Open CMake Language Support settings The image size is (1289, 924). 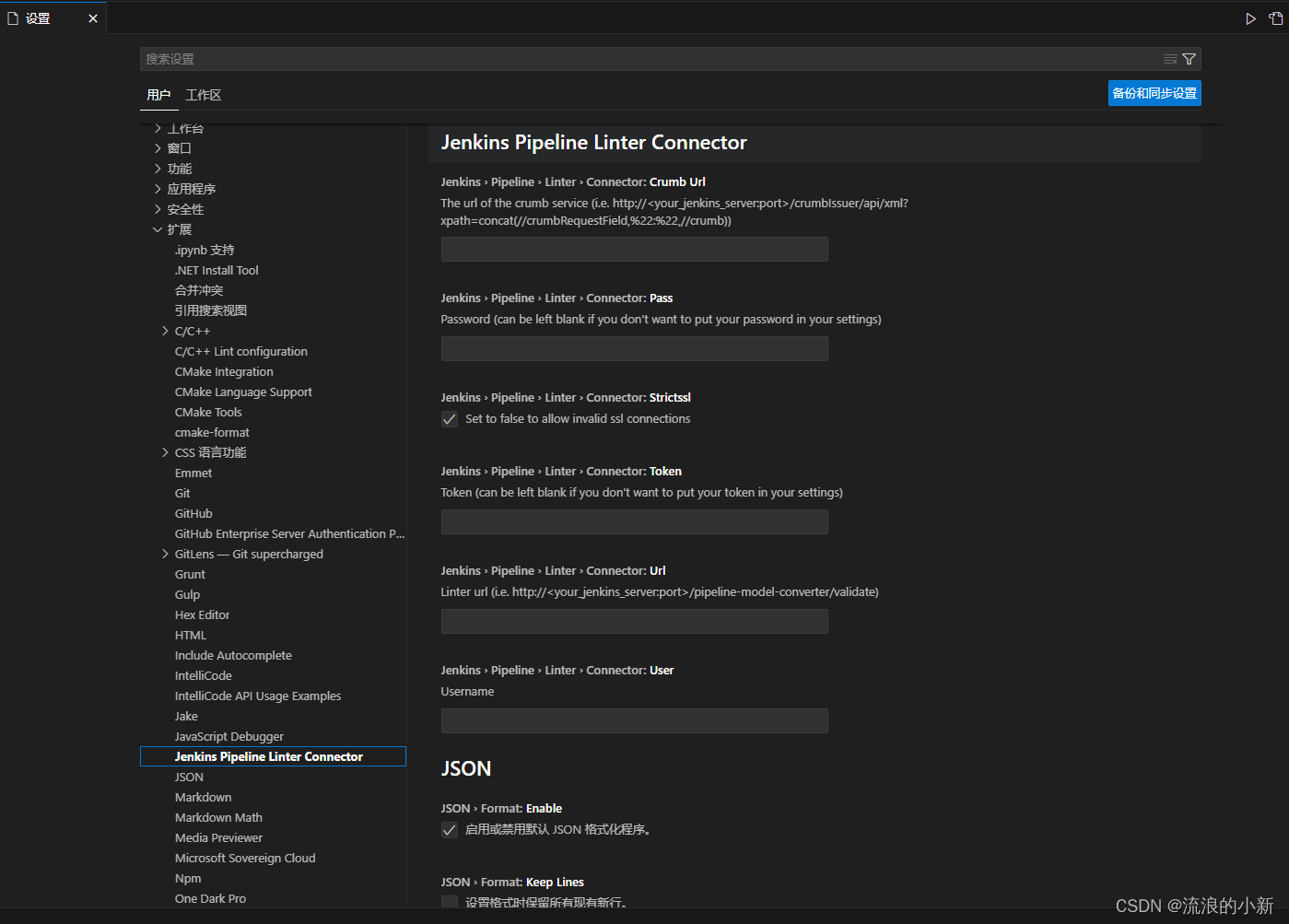tap(243, 392)
